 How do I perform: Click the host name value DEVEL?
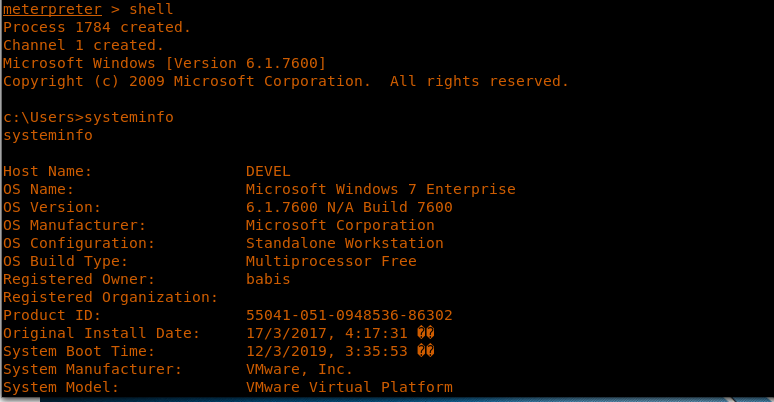click(268, 171)
